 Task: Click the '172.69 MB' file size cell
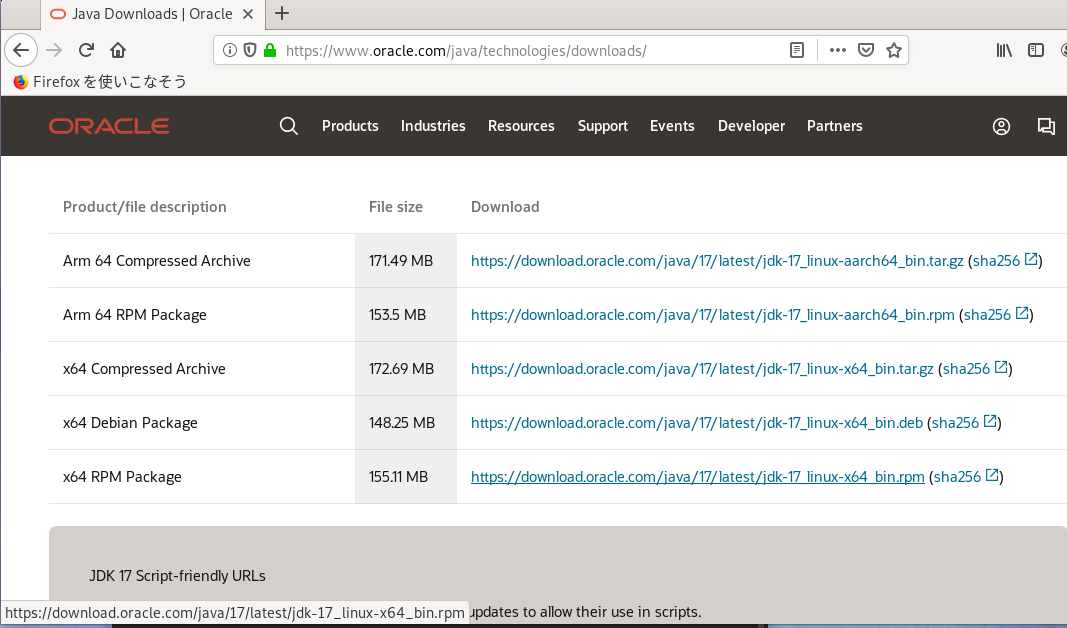point(406,369)
